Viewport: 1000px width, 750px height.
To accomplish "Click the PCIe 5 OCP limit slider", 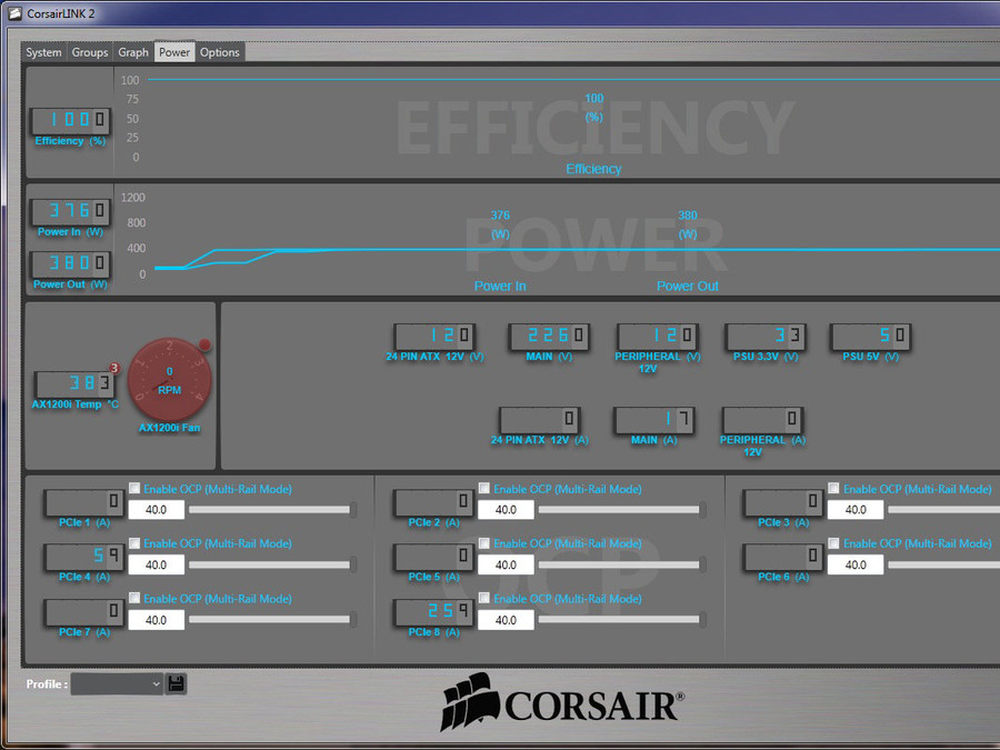I will [x=622, y=564].
